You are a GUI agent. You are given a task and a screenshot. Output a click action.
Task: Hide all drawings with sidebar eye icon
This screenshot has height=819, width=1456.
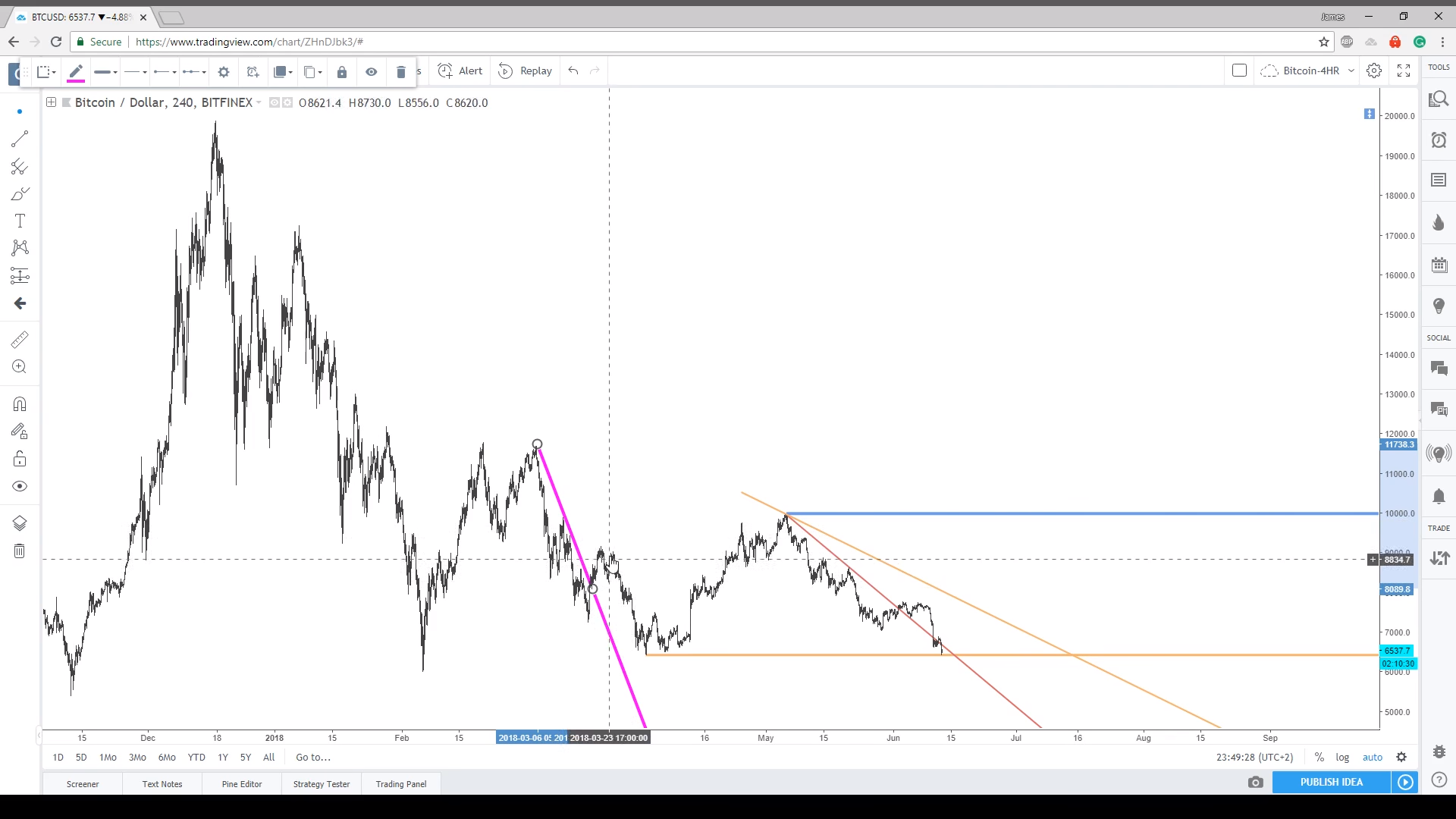[20, 486]
